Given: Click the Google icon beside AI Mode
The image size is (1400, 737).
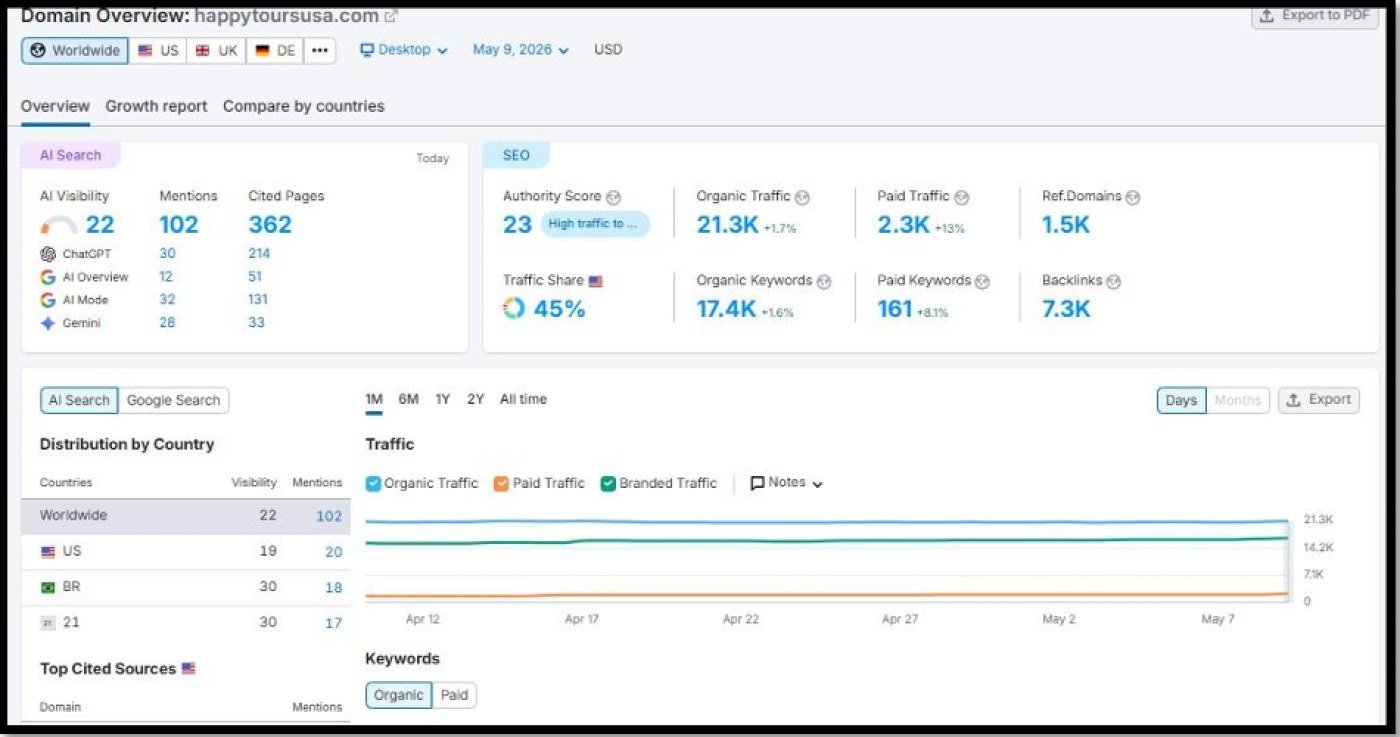Looking at the screenshot, I should click(48, 300).
